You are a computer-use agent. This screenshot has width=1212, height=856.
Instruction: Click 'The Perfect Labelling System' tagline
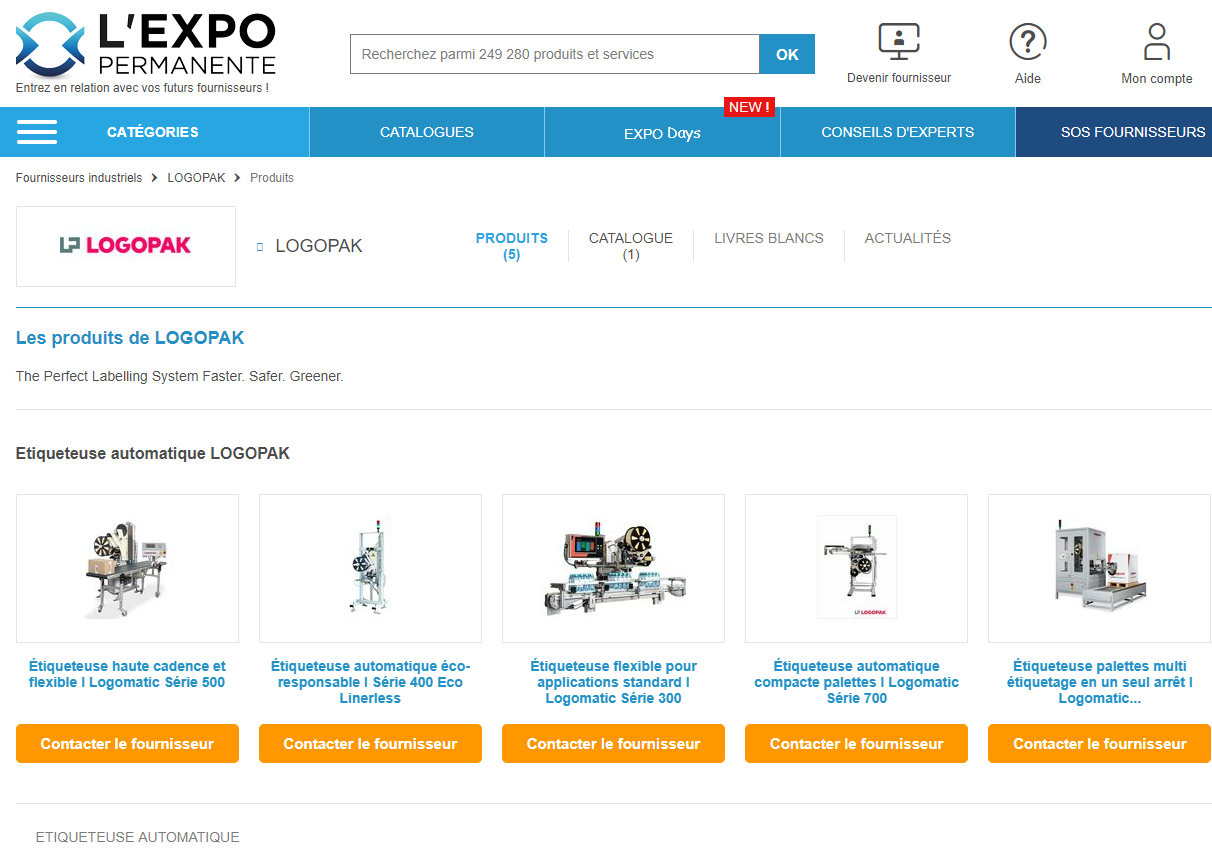click(180, 377)
